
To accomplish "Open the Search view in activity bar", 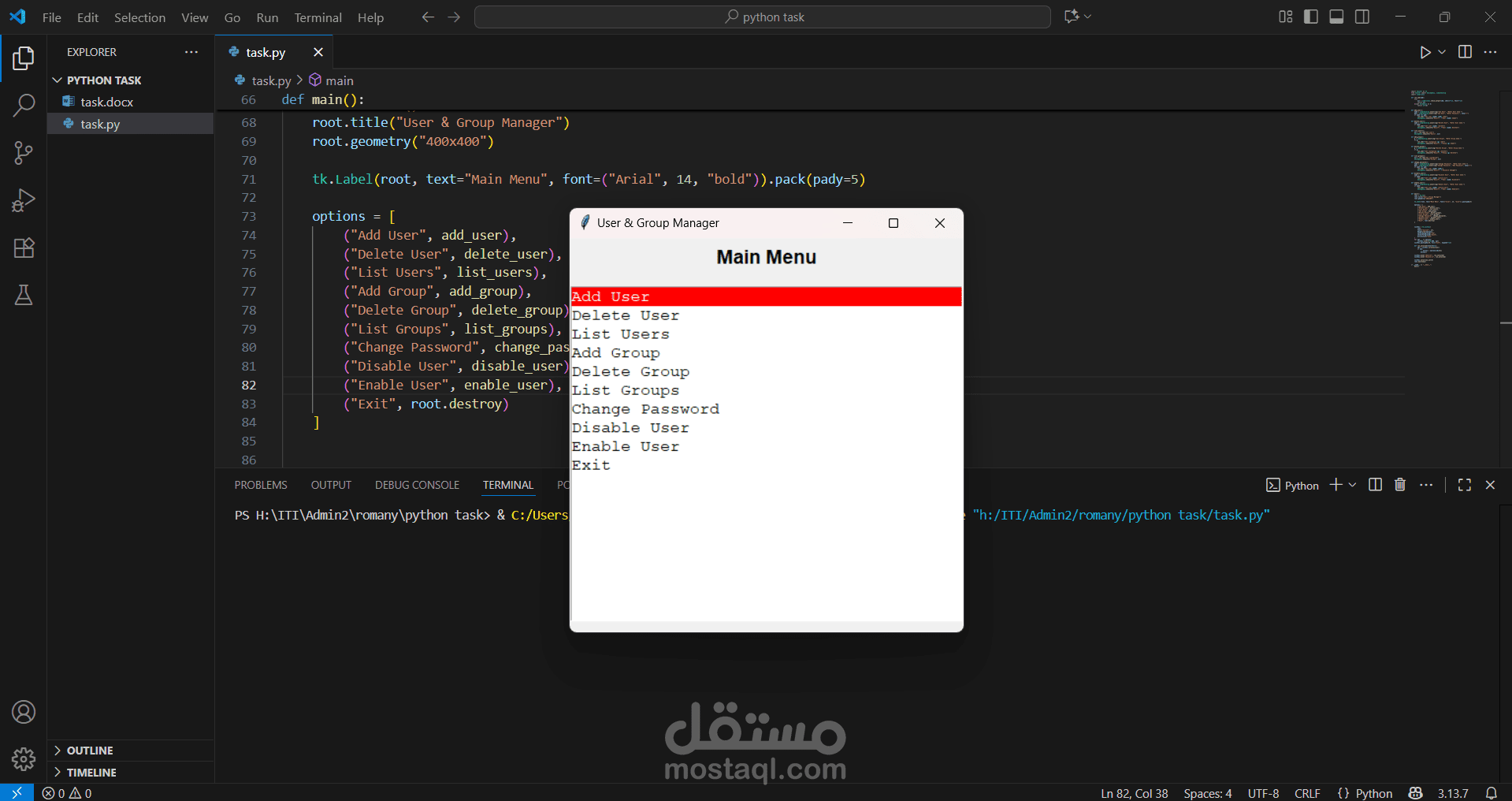I will pyautogui.click(x=24, y=105).
